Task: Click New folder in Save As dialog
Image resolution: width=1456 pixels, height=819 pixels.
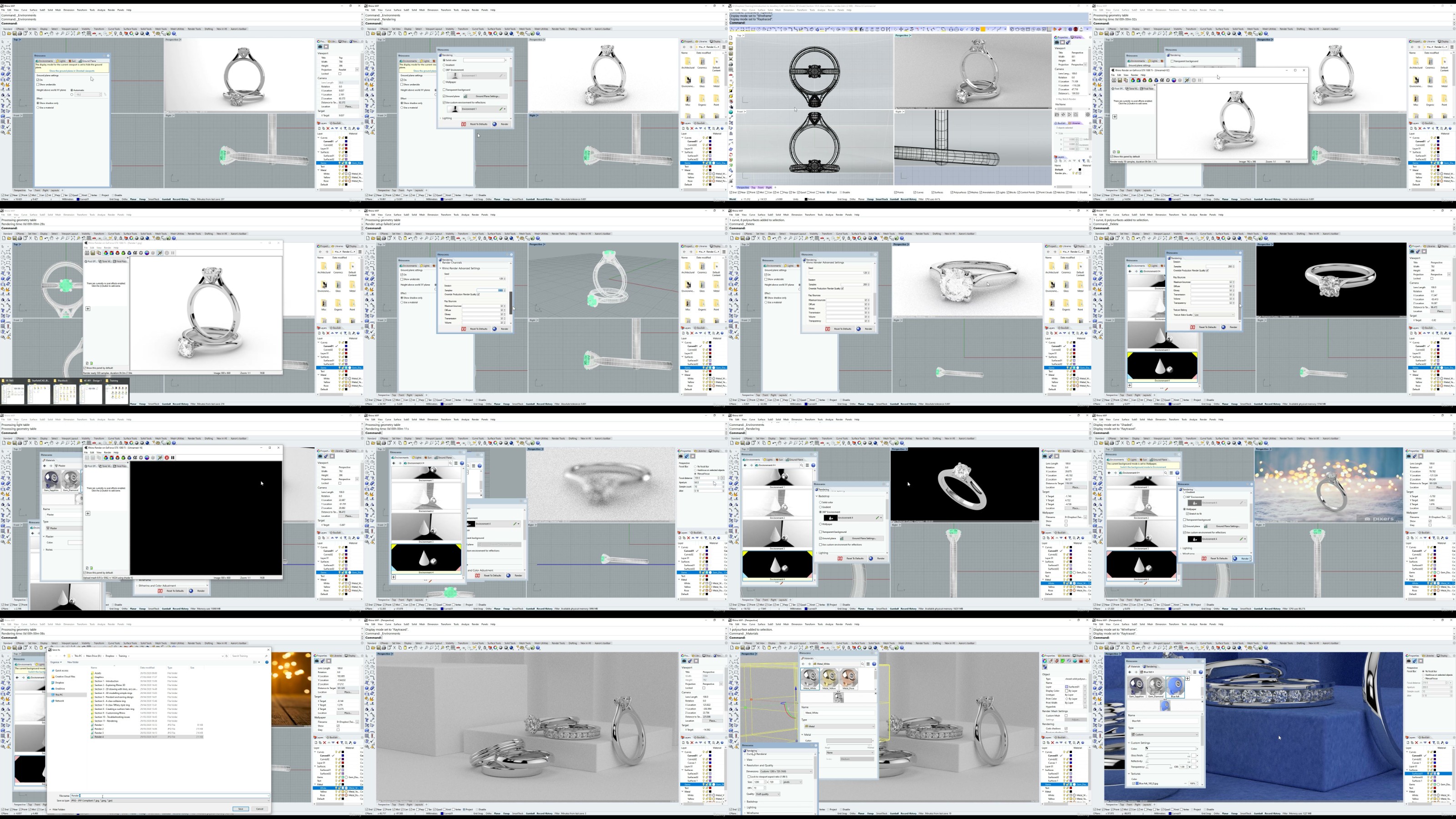Action: tap(73, 662)
